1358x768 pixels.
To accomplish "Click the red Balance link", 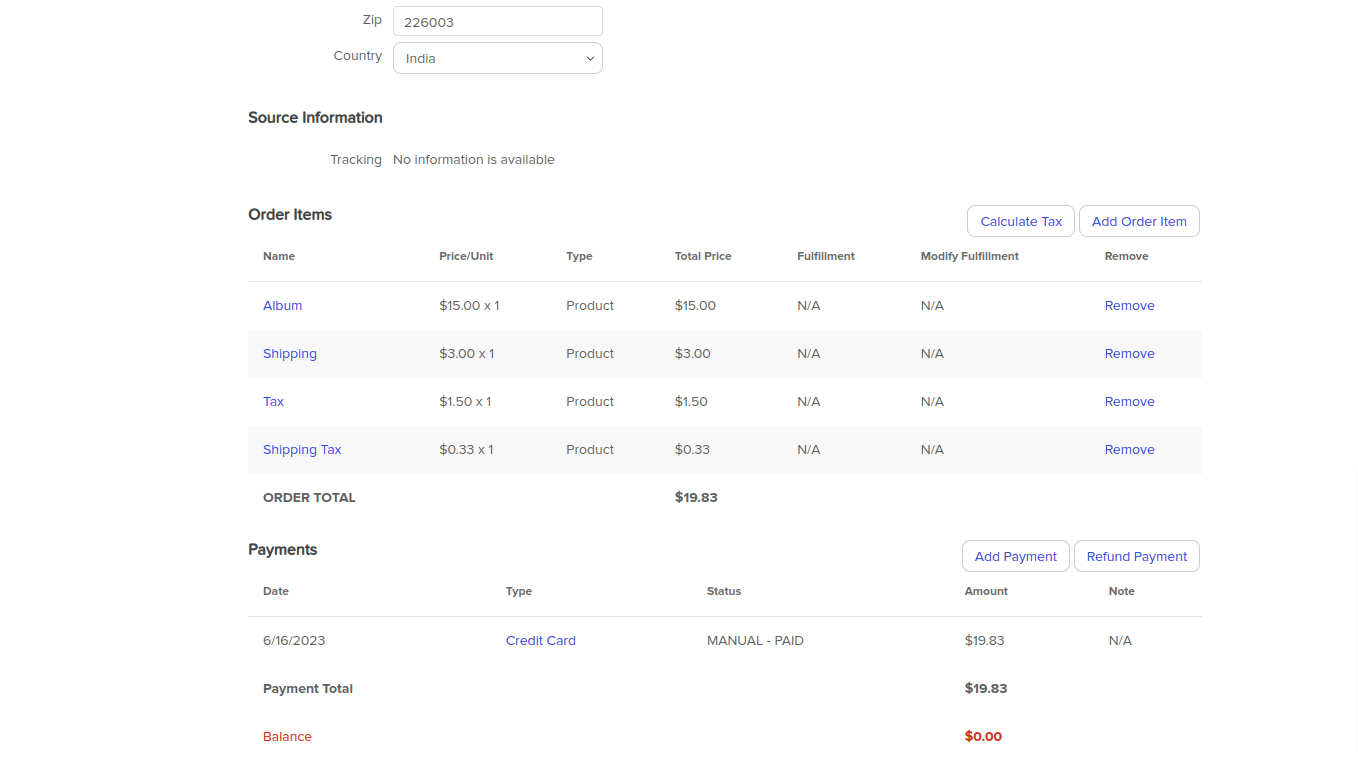I will point(287,736).
